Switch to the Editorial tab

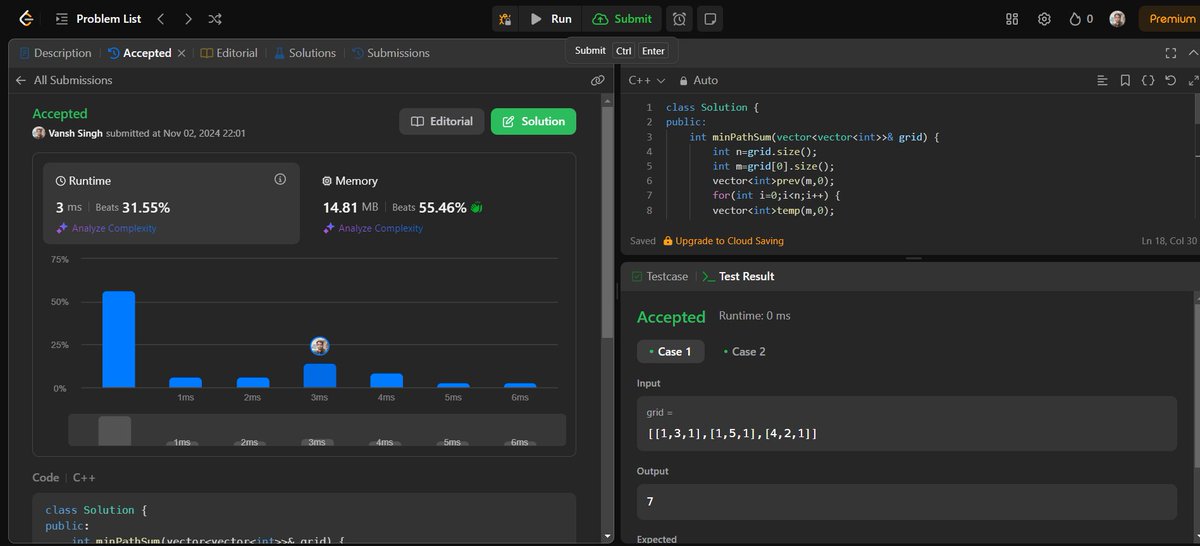[229, 53]
